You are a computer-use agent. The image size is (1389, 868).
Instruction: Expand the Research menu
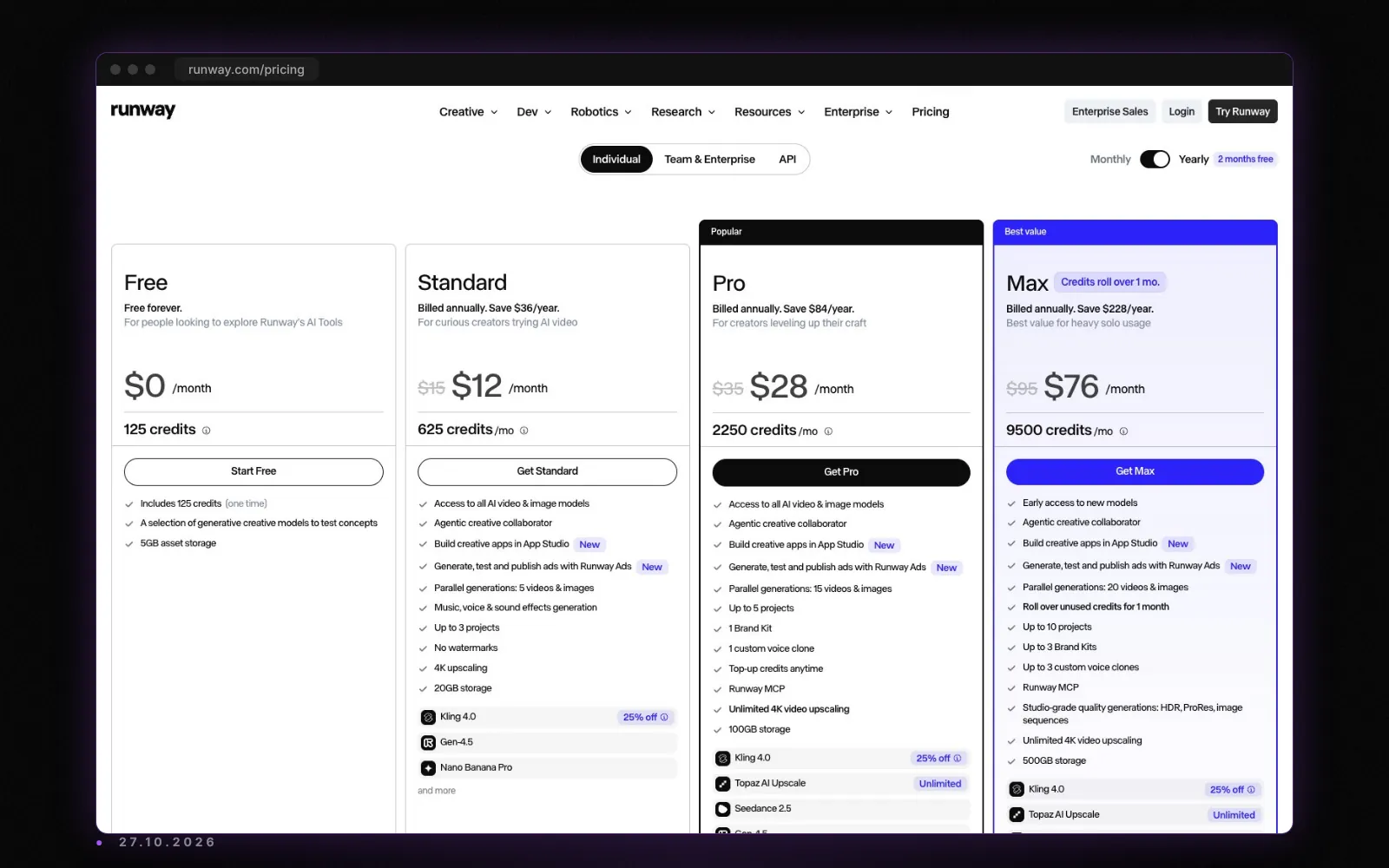[x=683, y=112]
